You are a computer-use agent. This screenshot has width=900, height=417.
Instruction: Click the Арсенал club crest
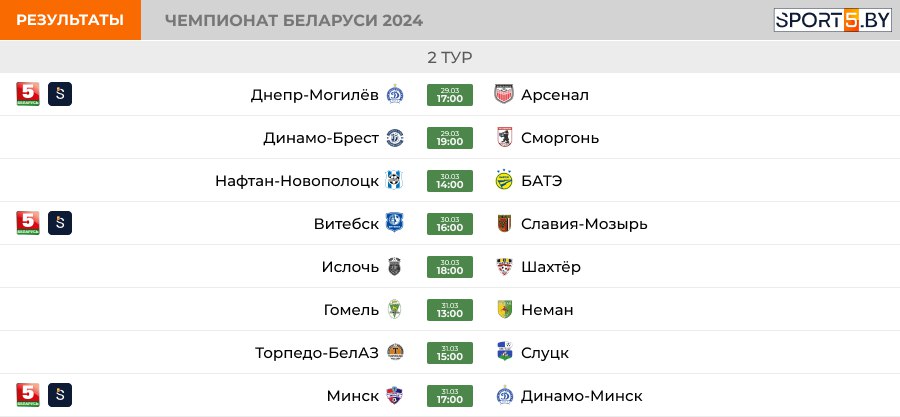(504, 94)
